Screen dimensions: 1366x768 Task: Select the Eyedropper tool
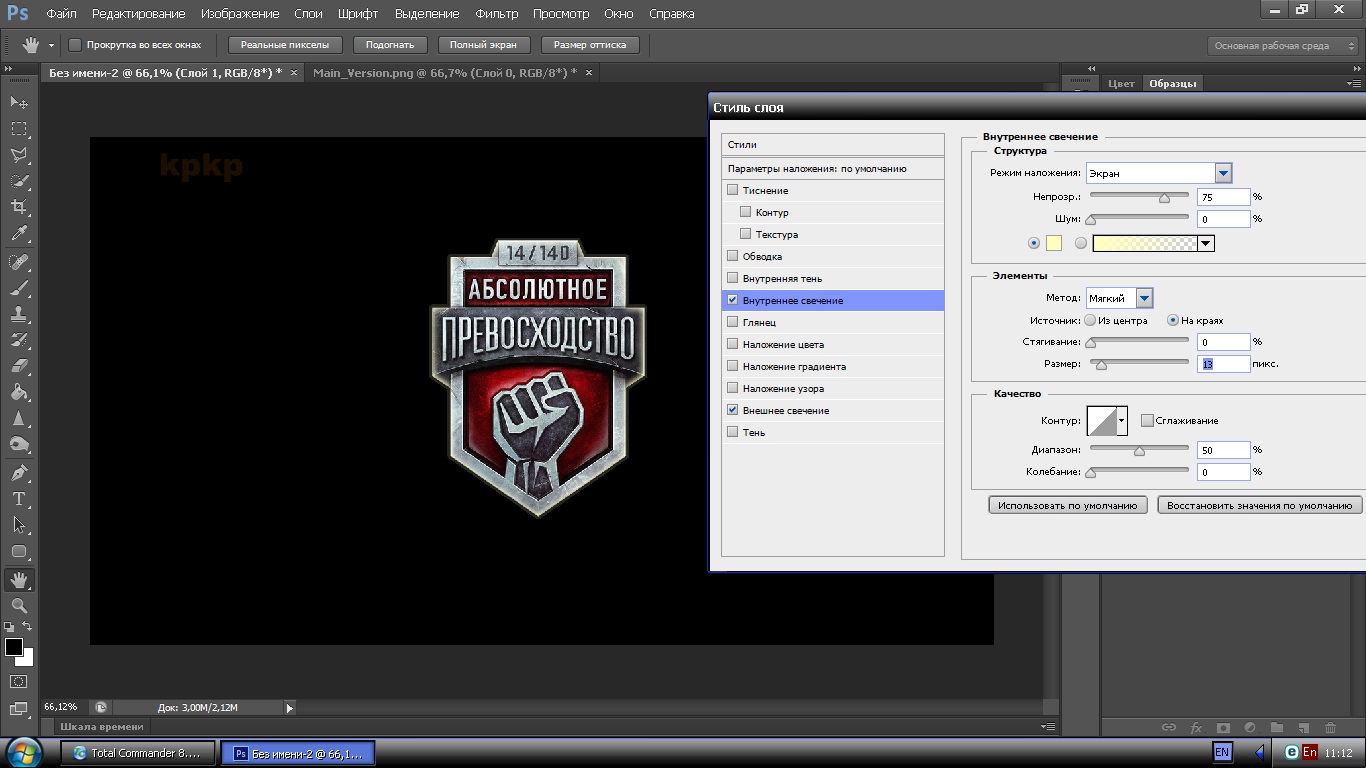19,234
